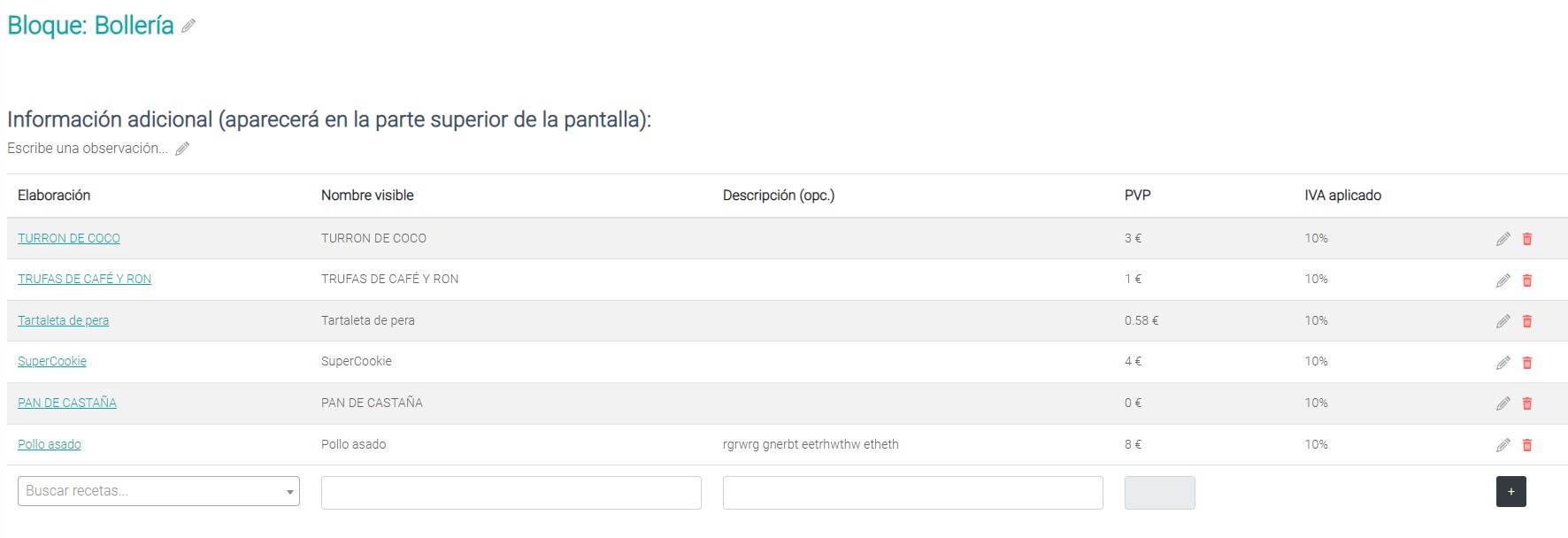This screenshot has width=1568, height=538.
Task: Add new recipe with the plus button
Action: tap(1511, 492)
